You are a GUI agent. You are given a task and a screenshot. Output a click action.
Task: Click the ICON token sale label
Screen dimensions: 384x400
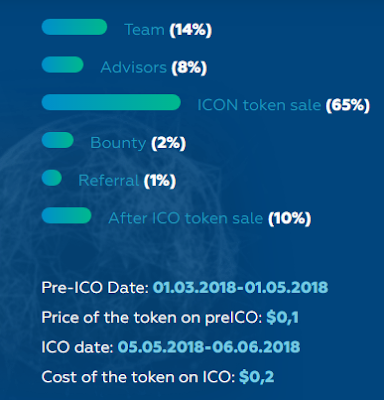click(259, 105)
